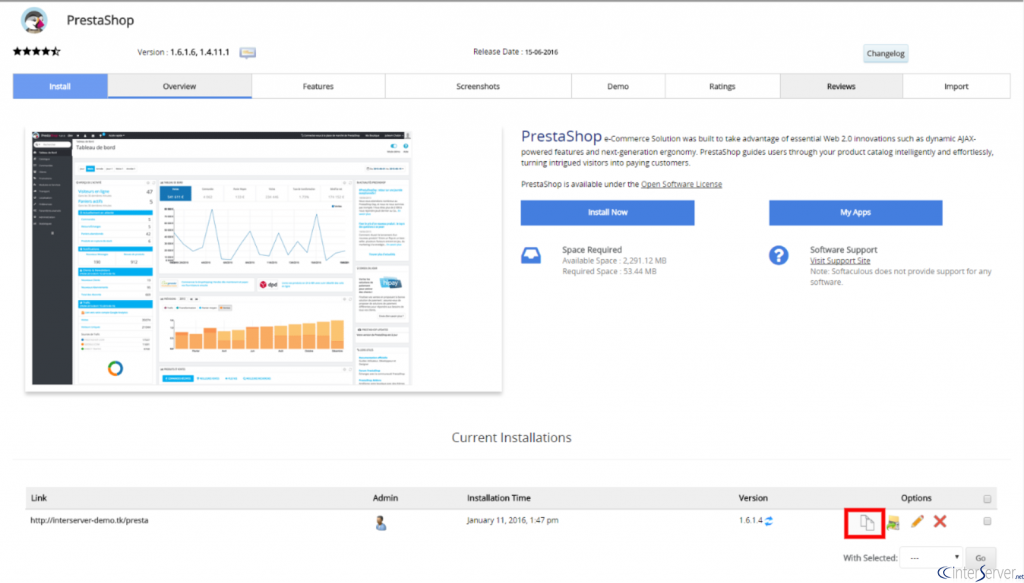Image resolution: width=1024 pixels, height=583 pixels.
Task: Open the Open Software License link
Action: (x=681, y=184)
